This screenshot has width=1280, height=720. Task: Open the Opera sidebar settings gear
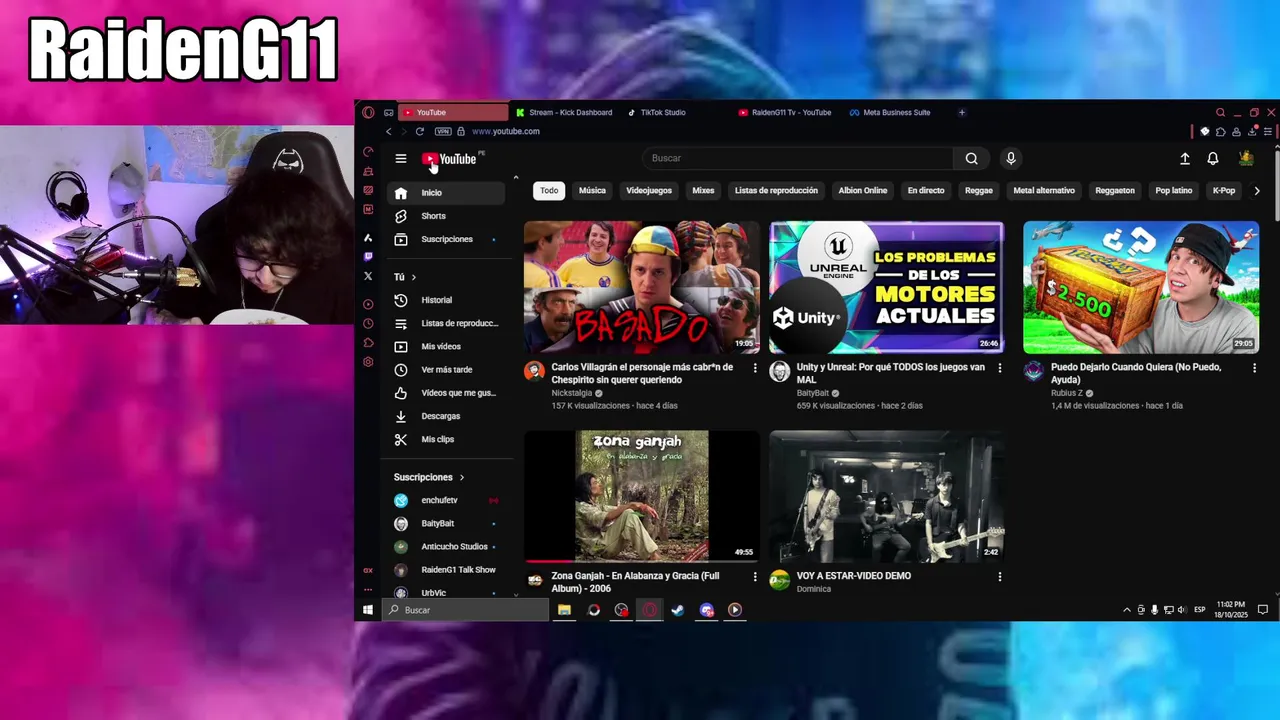click(368, 362)
